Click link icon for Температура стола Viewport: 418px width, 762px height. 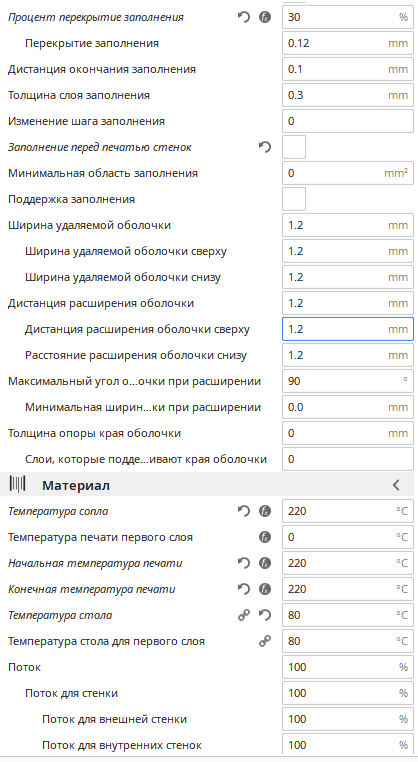[x=244, y=615]
